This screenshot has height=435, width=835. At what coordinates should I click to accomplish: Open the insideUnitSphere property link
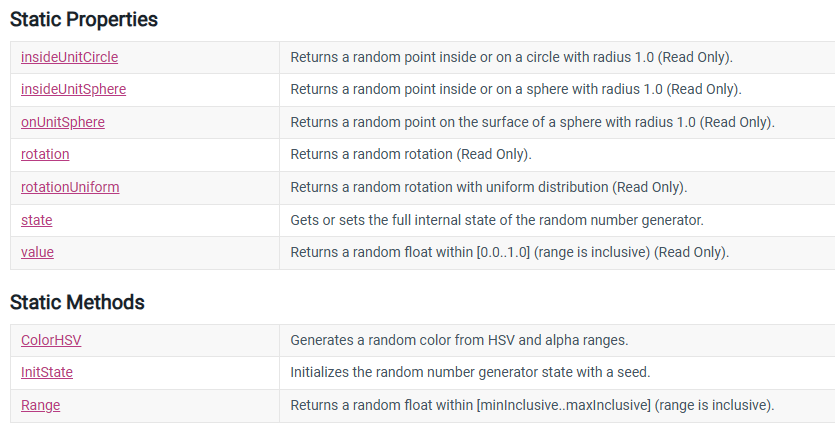(x=73, y=90)
